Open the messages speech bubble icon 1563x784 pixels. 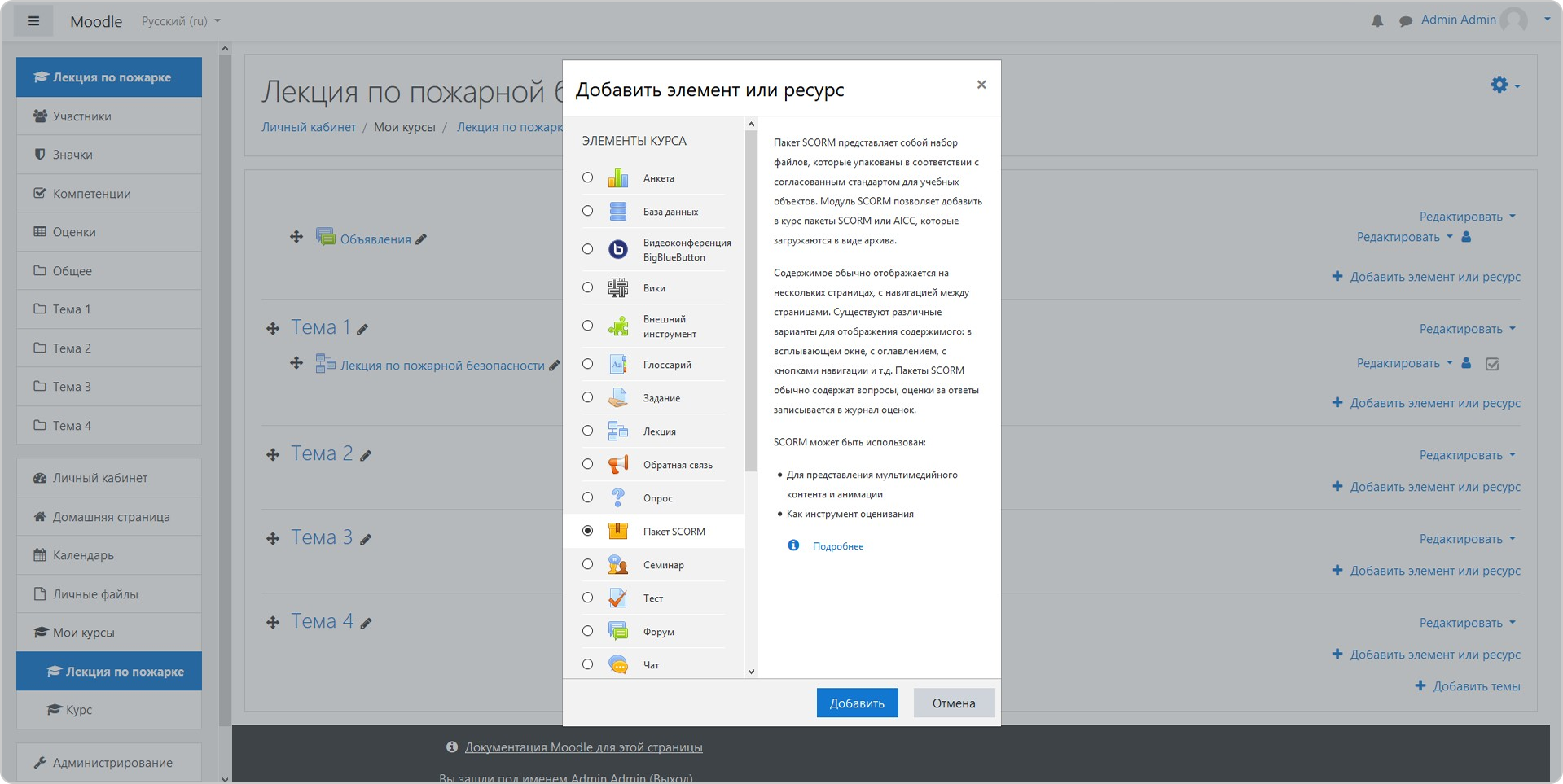(x=1405, y=21)
